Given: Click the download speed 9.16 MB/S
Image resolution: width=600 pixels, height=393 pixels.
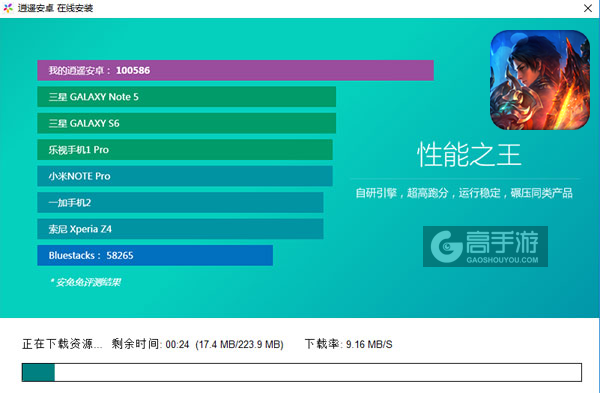Looking at the screenshot, I should tap(369, 344).
